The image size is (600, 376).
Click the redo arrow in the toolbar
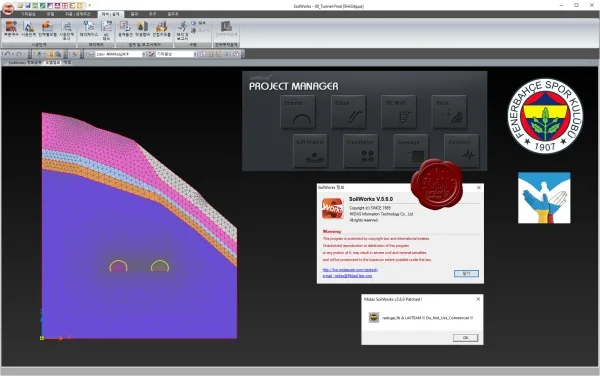[19, 54]
